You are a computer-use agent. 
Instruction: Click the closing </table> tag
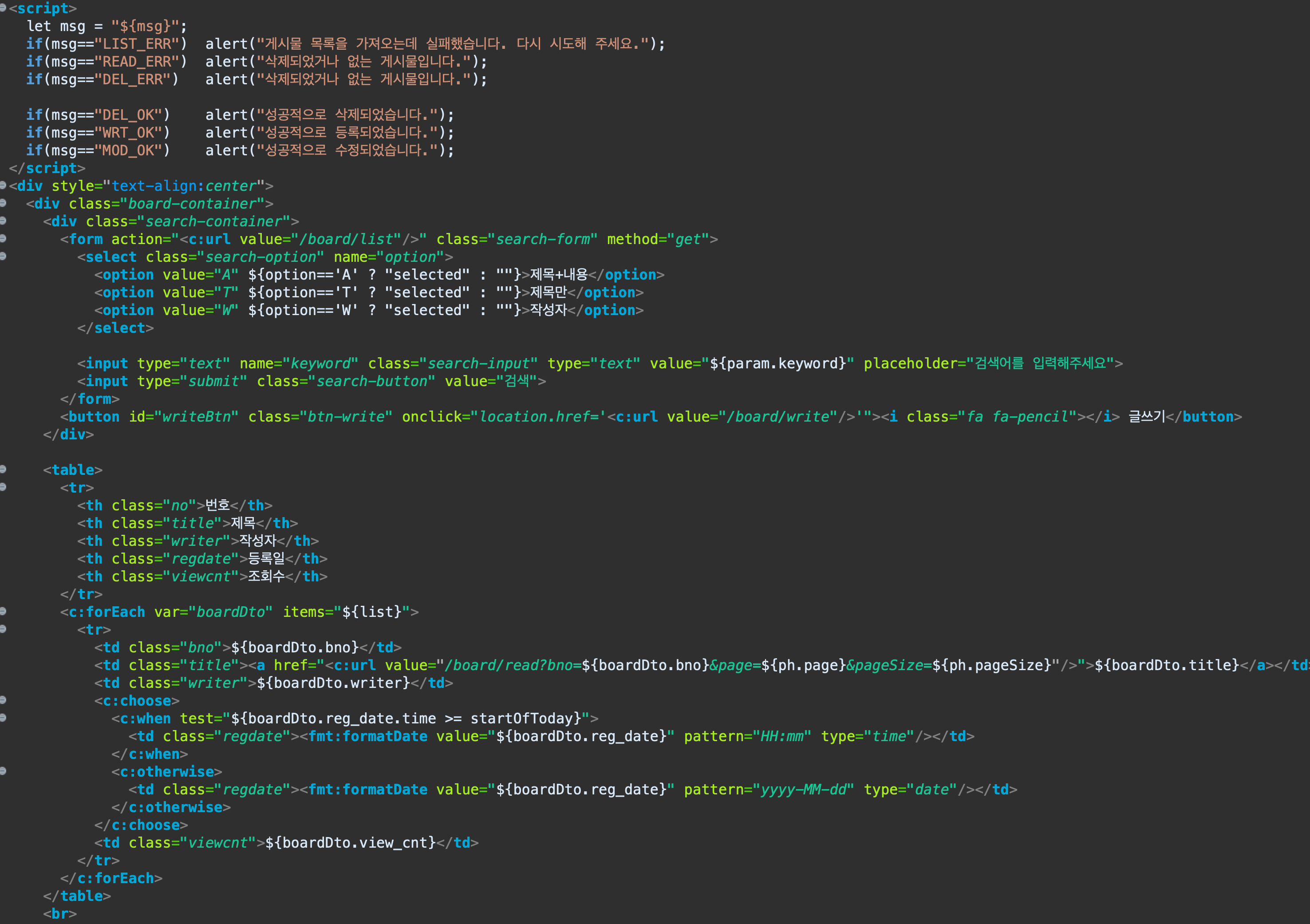(77, 896)
